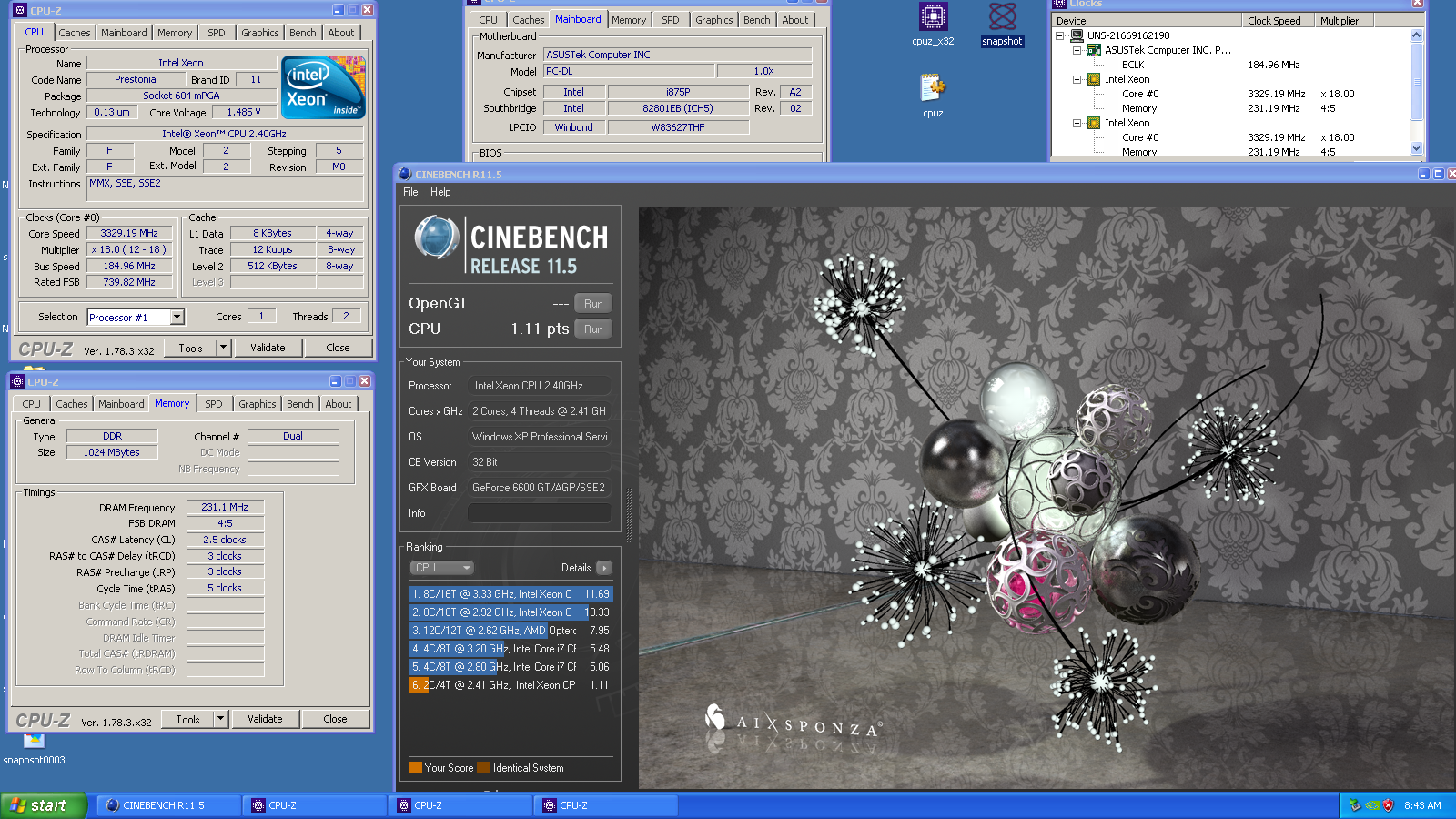Switch to Caches tab in top CPU-Z

pyautogui.click(x=75, y=33)
